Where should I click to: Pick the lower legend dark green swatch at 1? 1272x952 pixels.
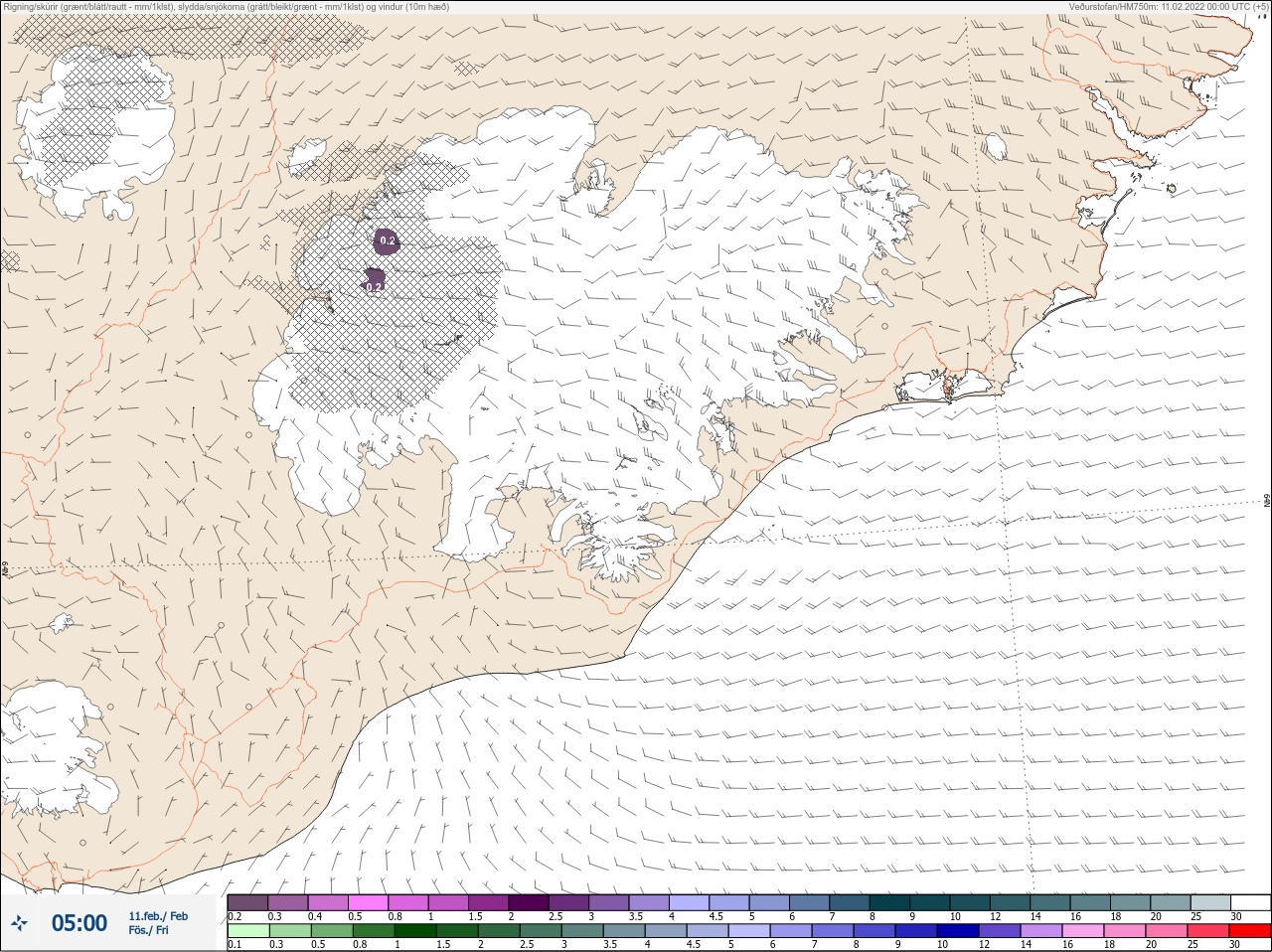click(415, 931)
